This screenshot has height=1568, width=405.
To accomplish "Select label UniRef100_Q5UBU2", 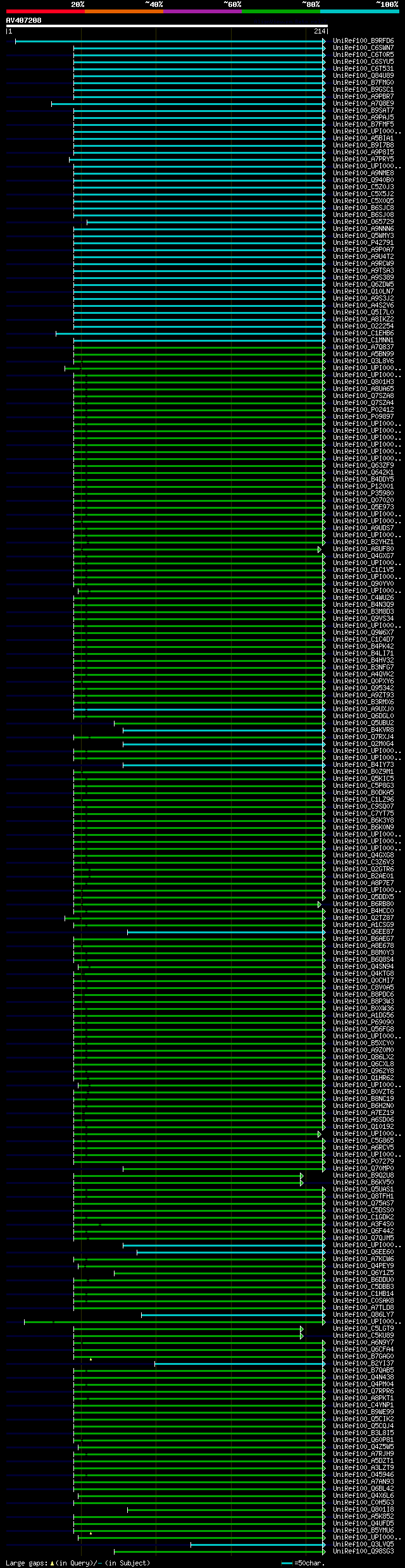I will point(363,723).
